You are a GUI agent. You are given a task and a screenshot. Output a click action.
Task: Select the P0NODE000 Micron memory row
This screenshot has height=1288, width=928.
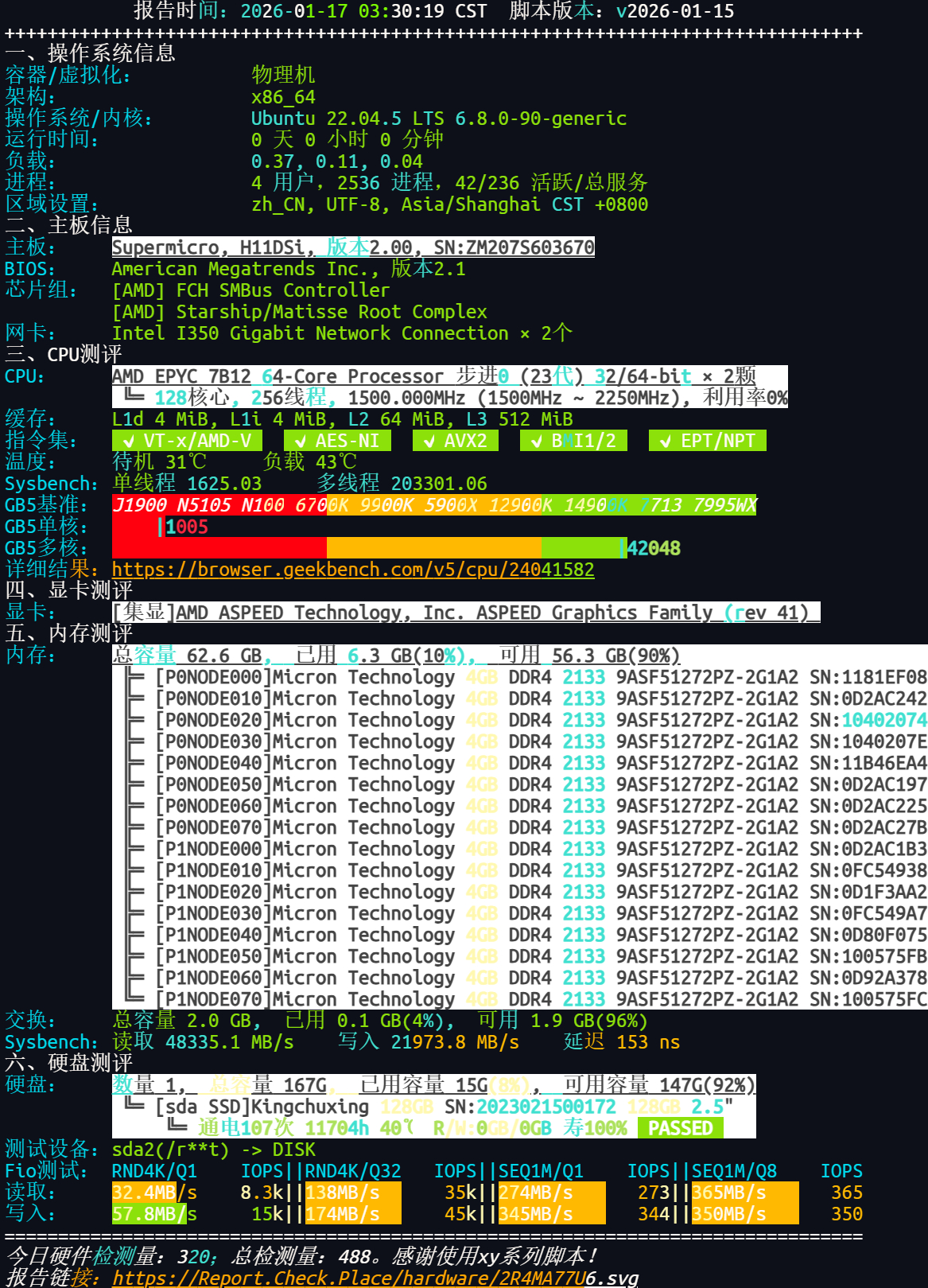point(526,677)
